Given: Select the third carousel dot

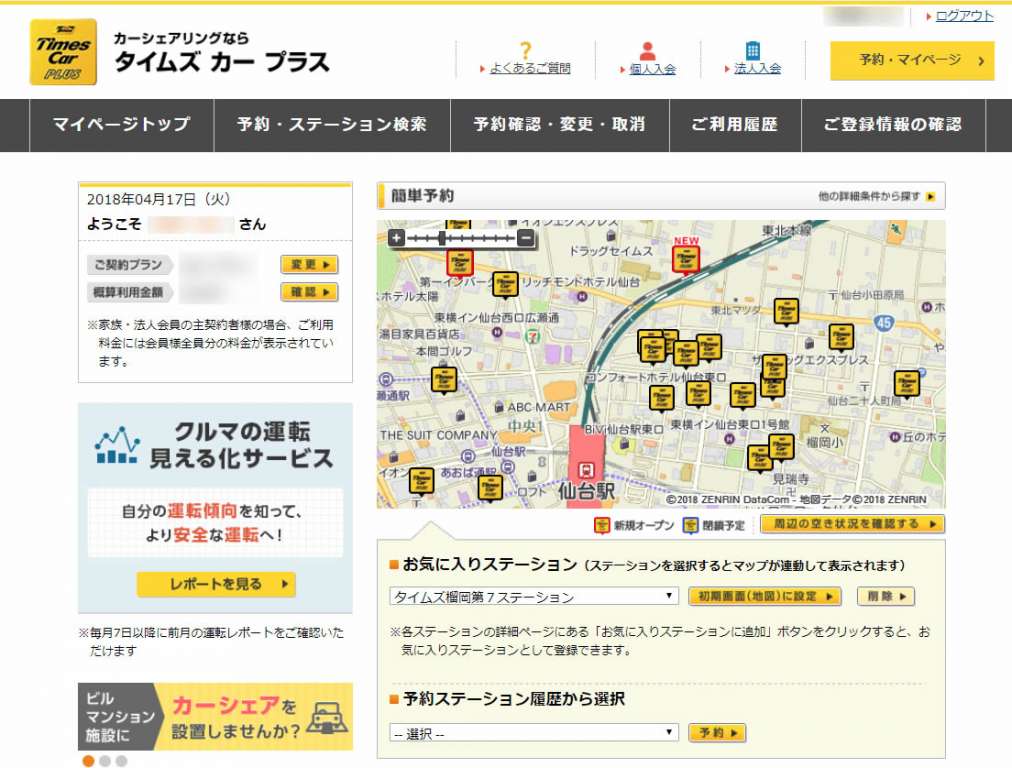Looking at the screenshot, I should (x=121, y=761).
